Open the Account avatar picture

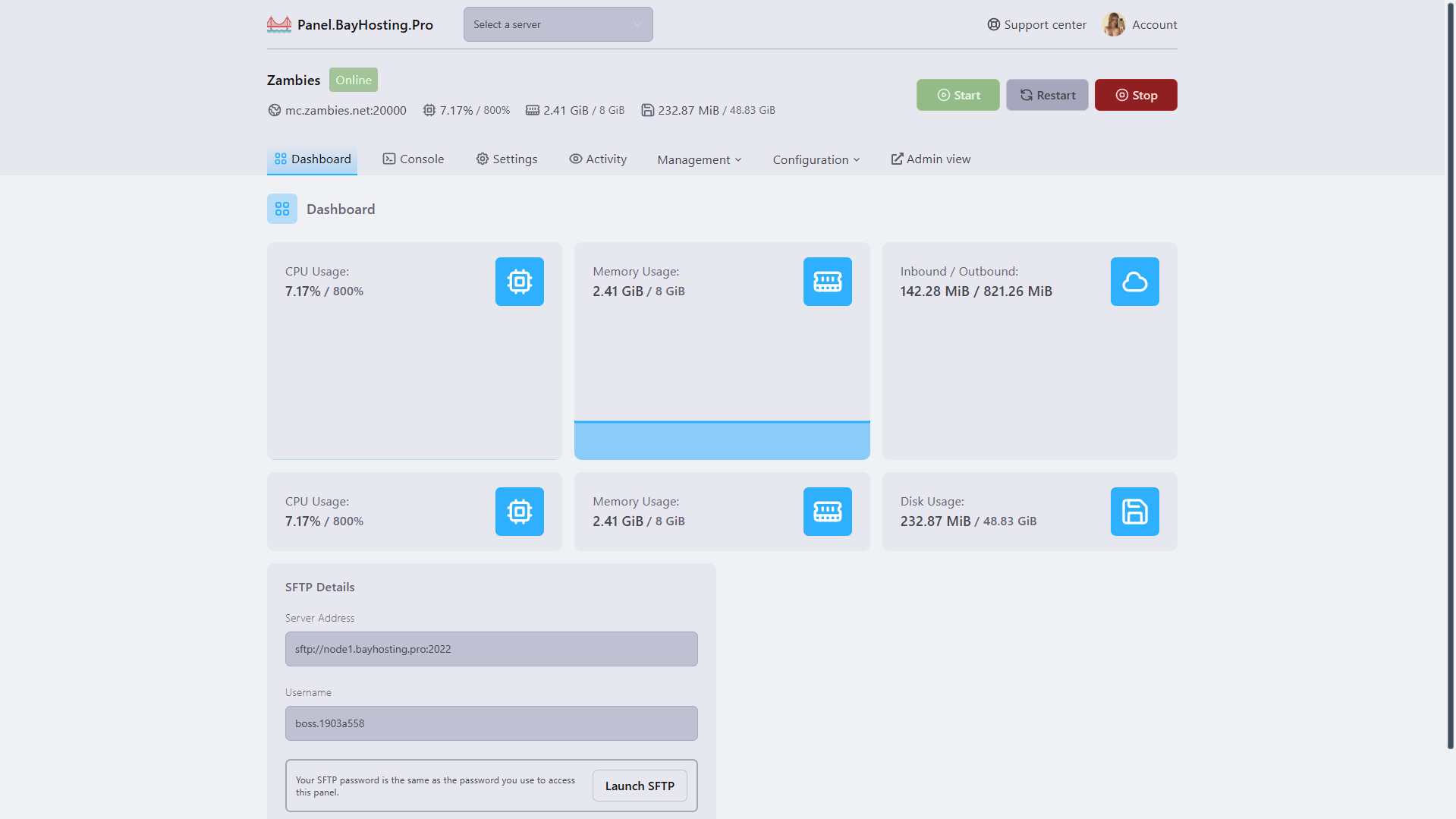1113,24
